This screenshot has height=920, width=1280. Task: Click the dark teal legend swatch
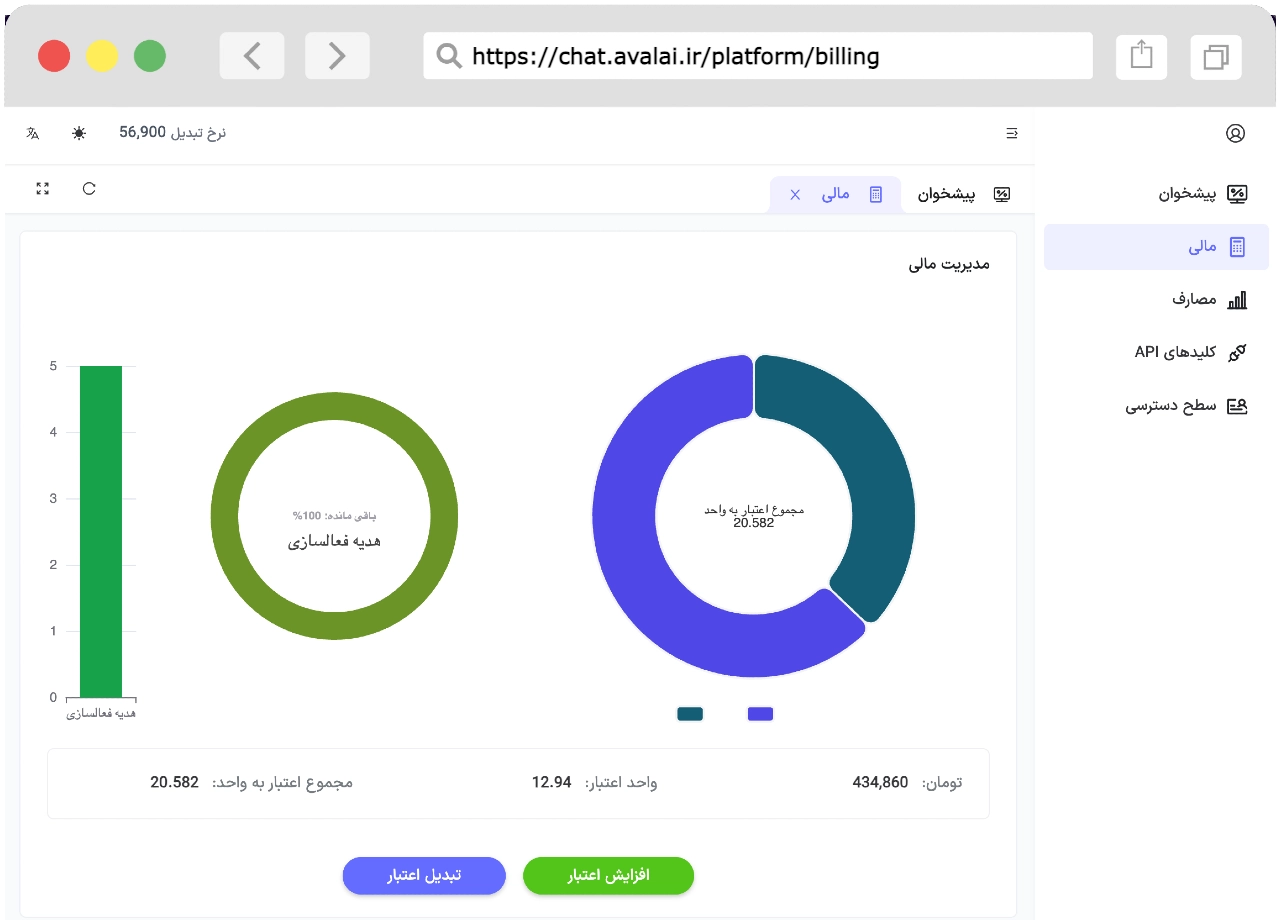[690, 714]
